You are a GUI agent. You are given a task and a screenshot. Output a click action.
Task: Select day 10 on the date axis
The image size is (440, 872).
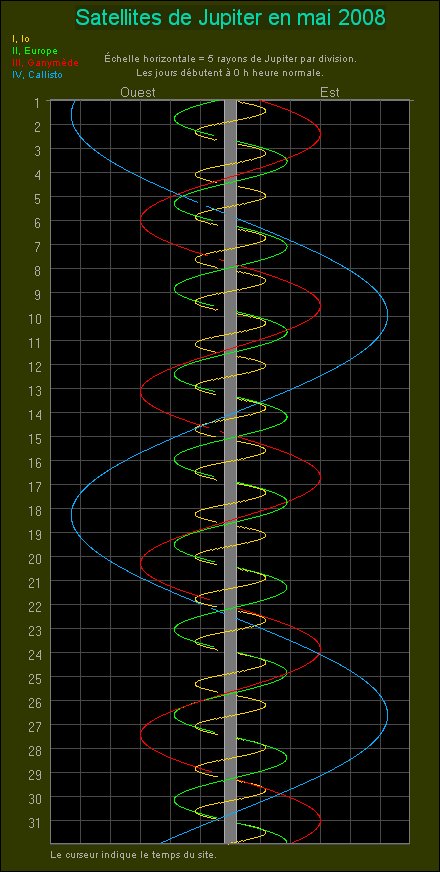coord(34,317)
